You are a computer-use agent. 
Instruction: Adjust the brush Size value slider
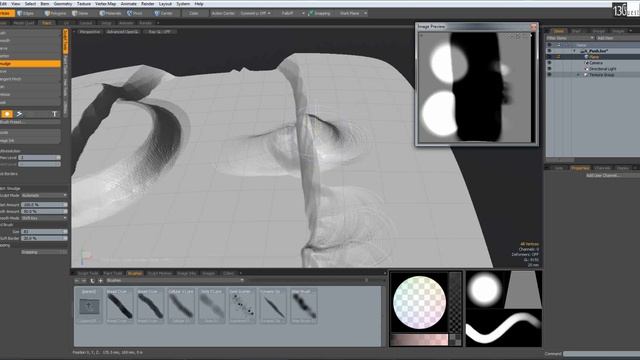click(44, 231)
